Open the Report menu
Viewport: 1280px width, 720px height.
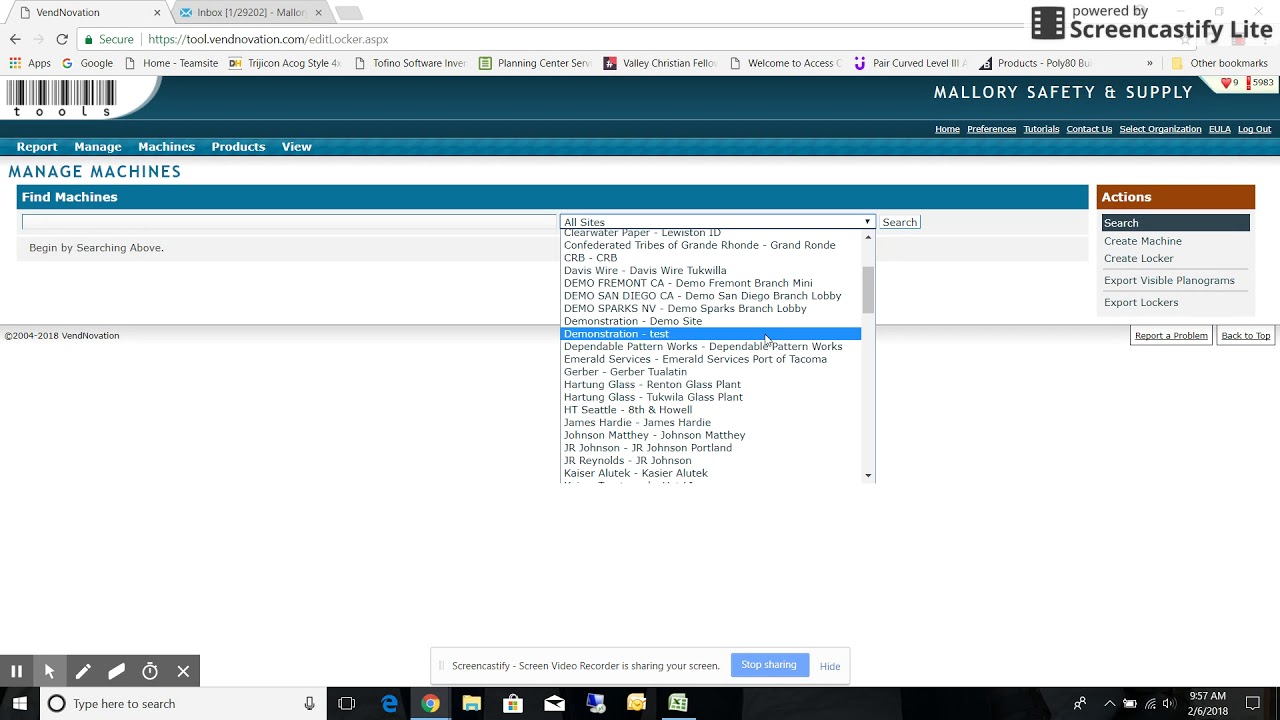point(37,147)
